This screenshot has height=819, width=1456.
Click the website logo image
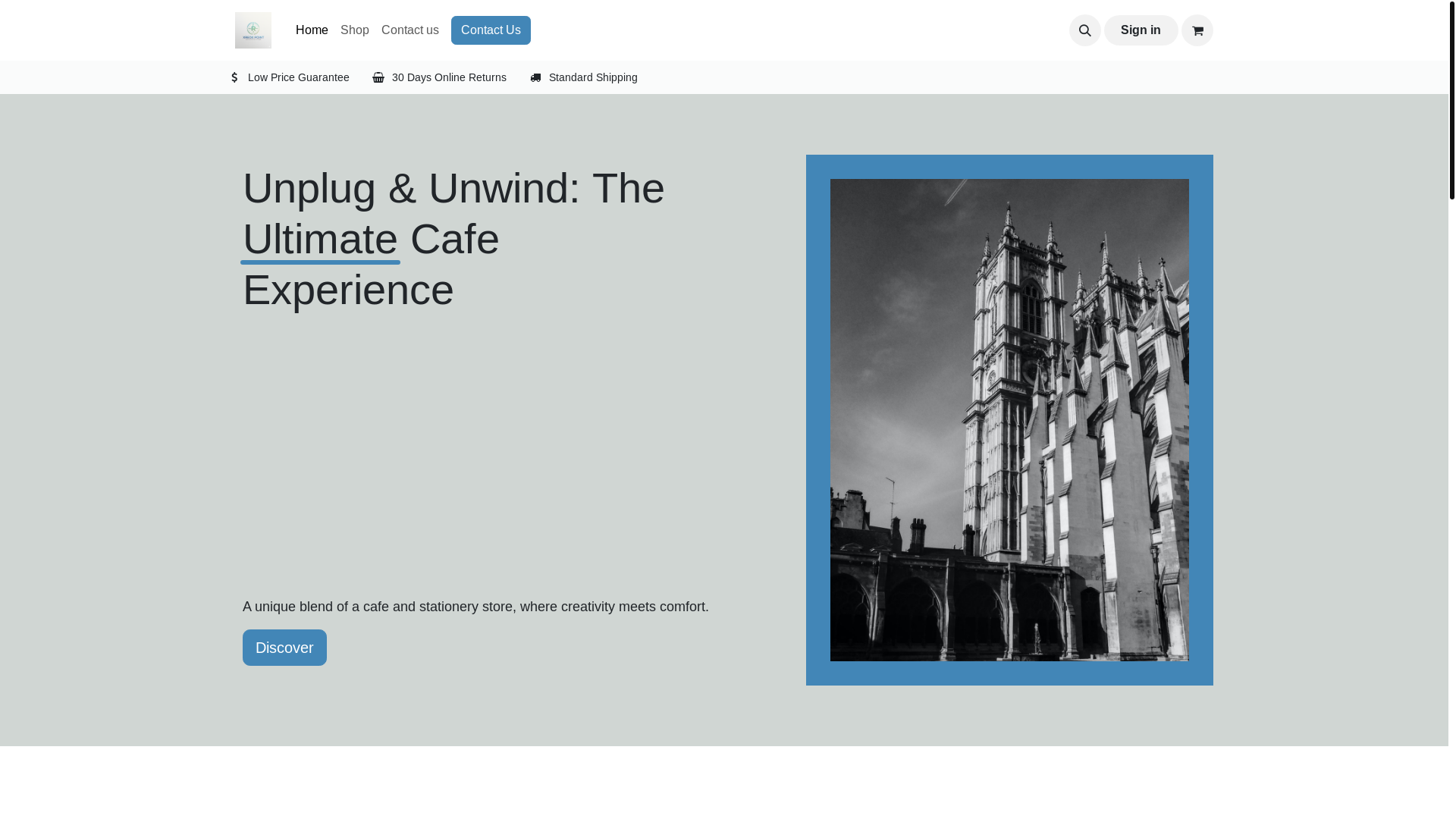[253, 30]
